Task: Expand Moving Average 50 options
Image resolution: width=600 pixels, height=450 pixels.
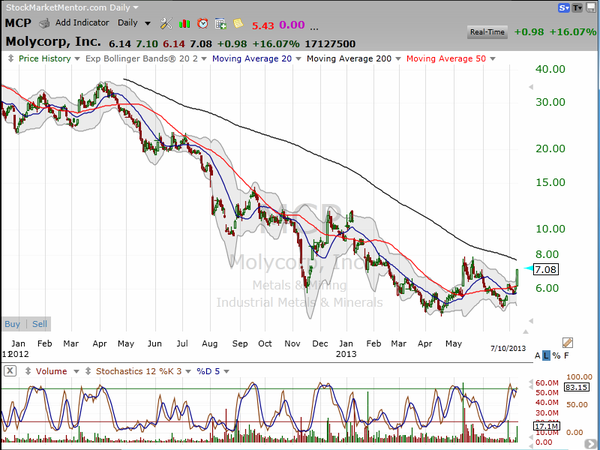Action: coord(493,59)
